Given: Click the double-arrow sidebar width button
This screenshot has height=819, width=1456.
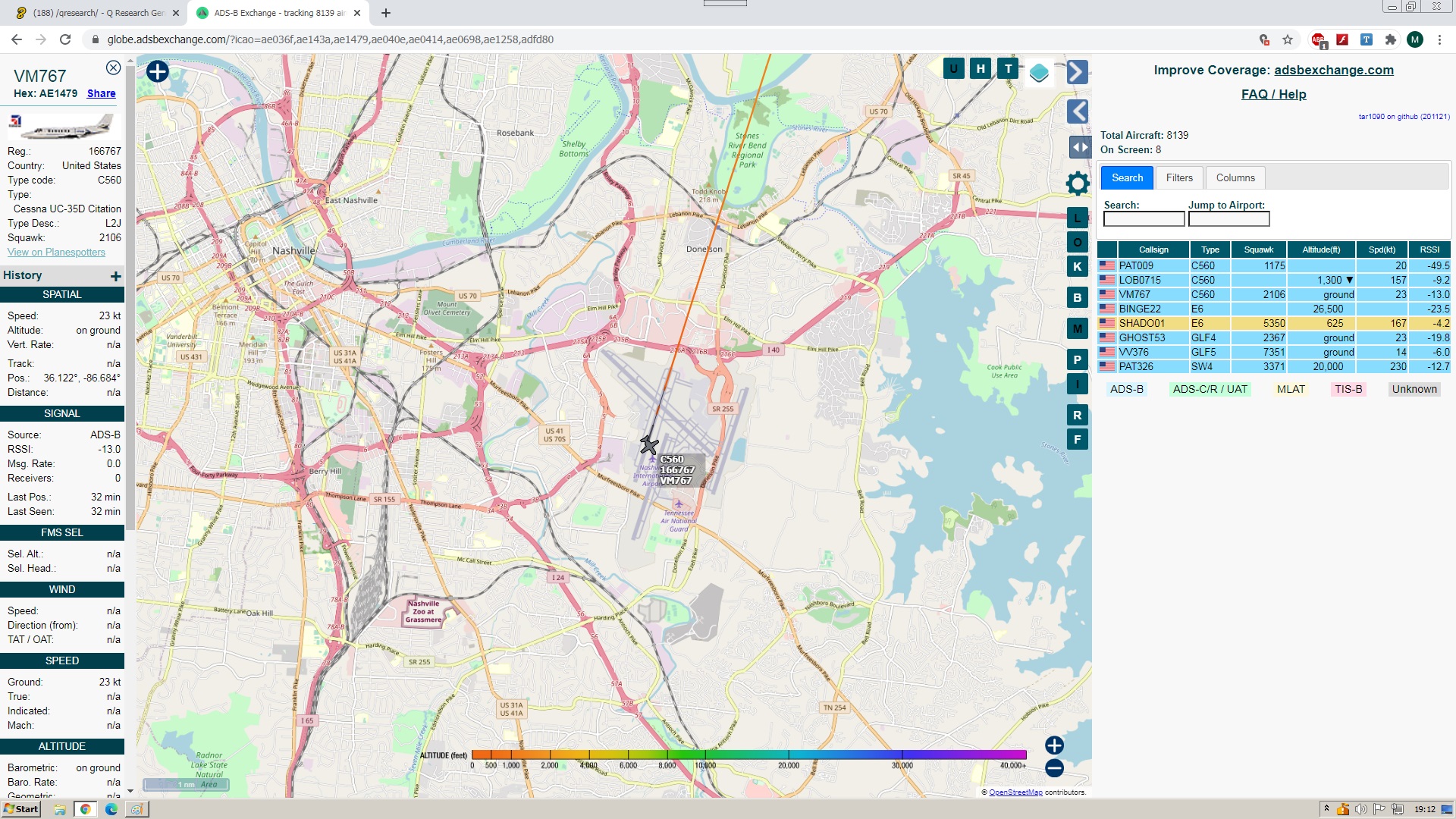Looking at the screenshot, I should 1080,147.
